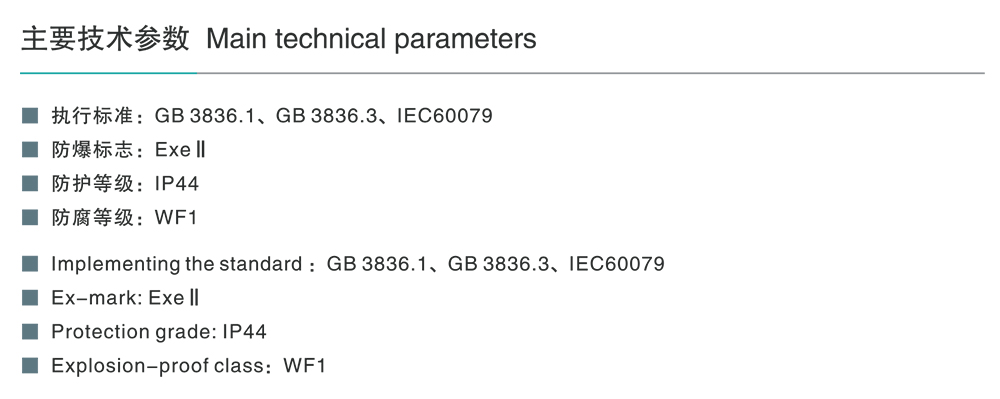
Task: Click the bullet before Protection grade
Action: coord(30,331)
